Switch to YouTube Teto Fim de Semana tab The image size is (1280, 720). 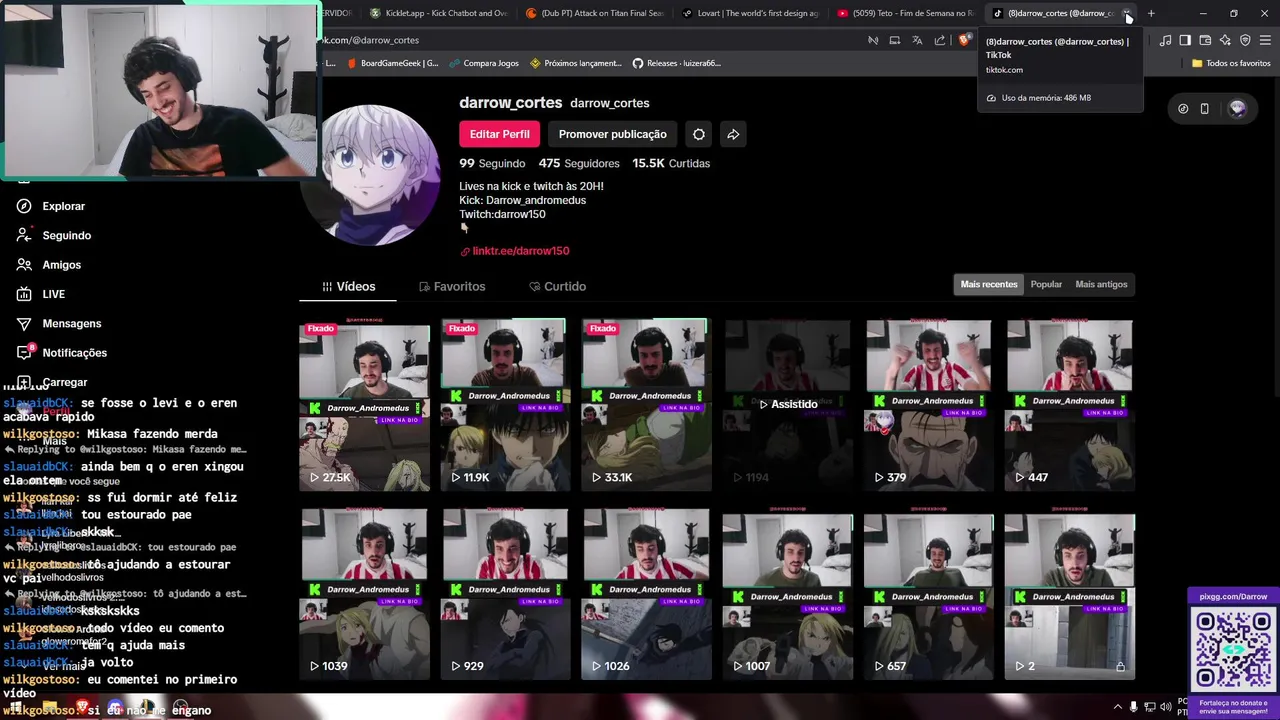[906, 13]
